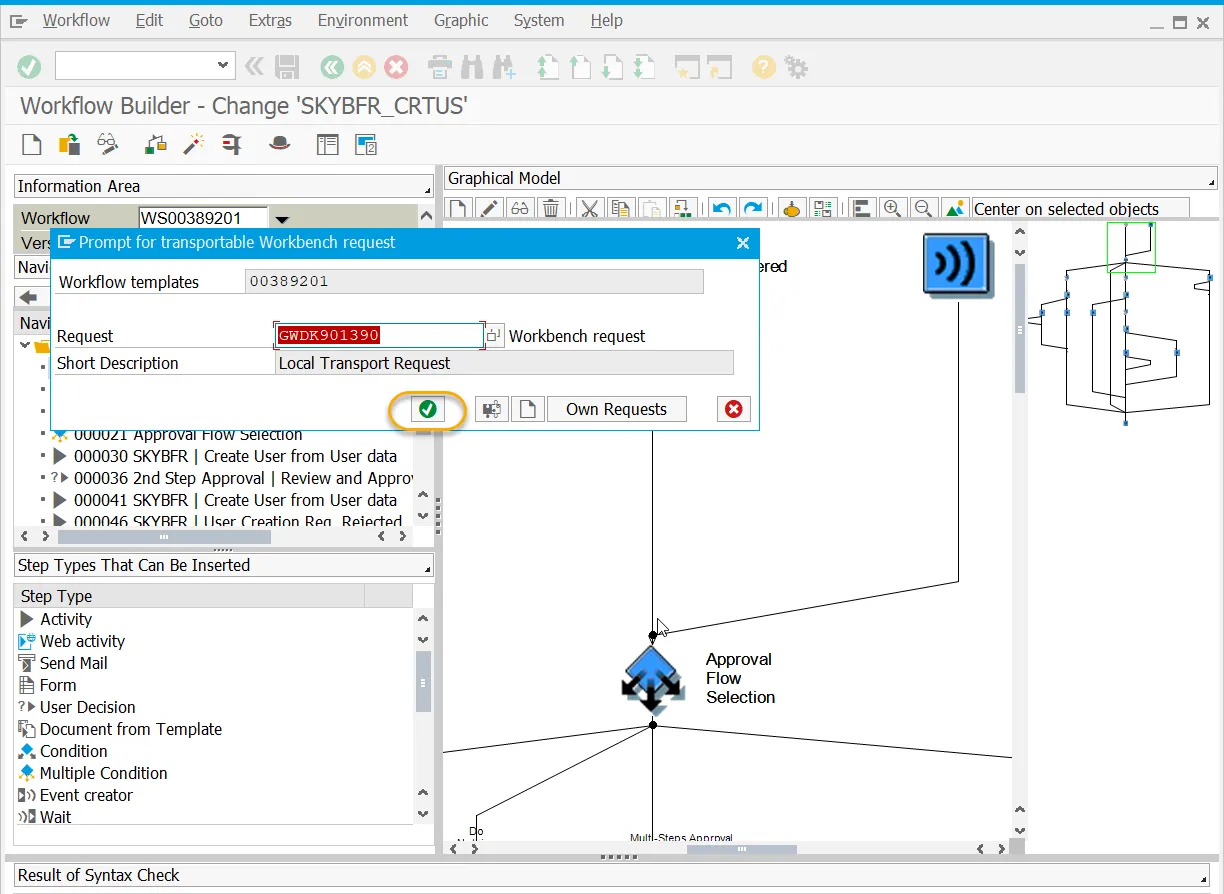Image resolution: width=1224 pixels, height=894 pixels.
Task: Open the Graphic menu
Action: pyautogui.click(x=461, y=20)
